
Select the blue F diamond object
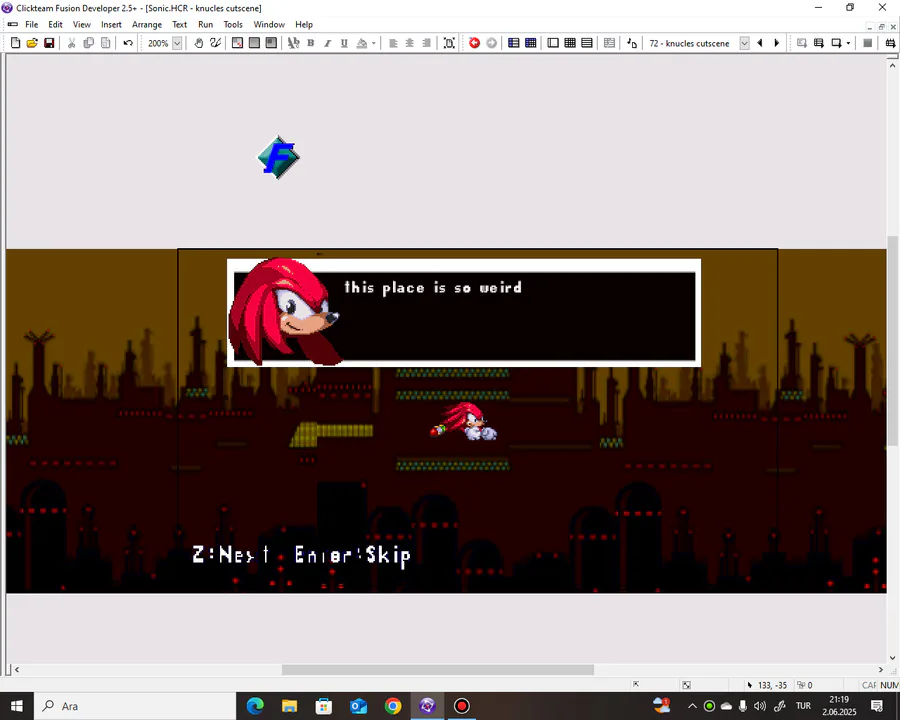click(x=278, y=157)
